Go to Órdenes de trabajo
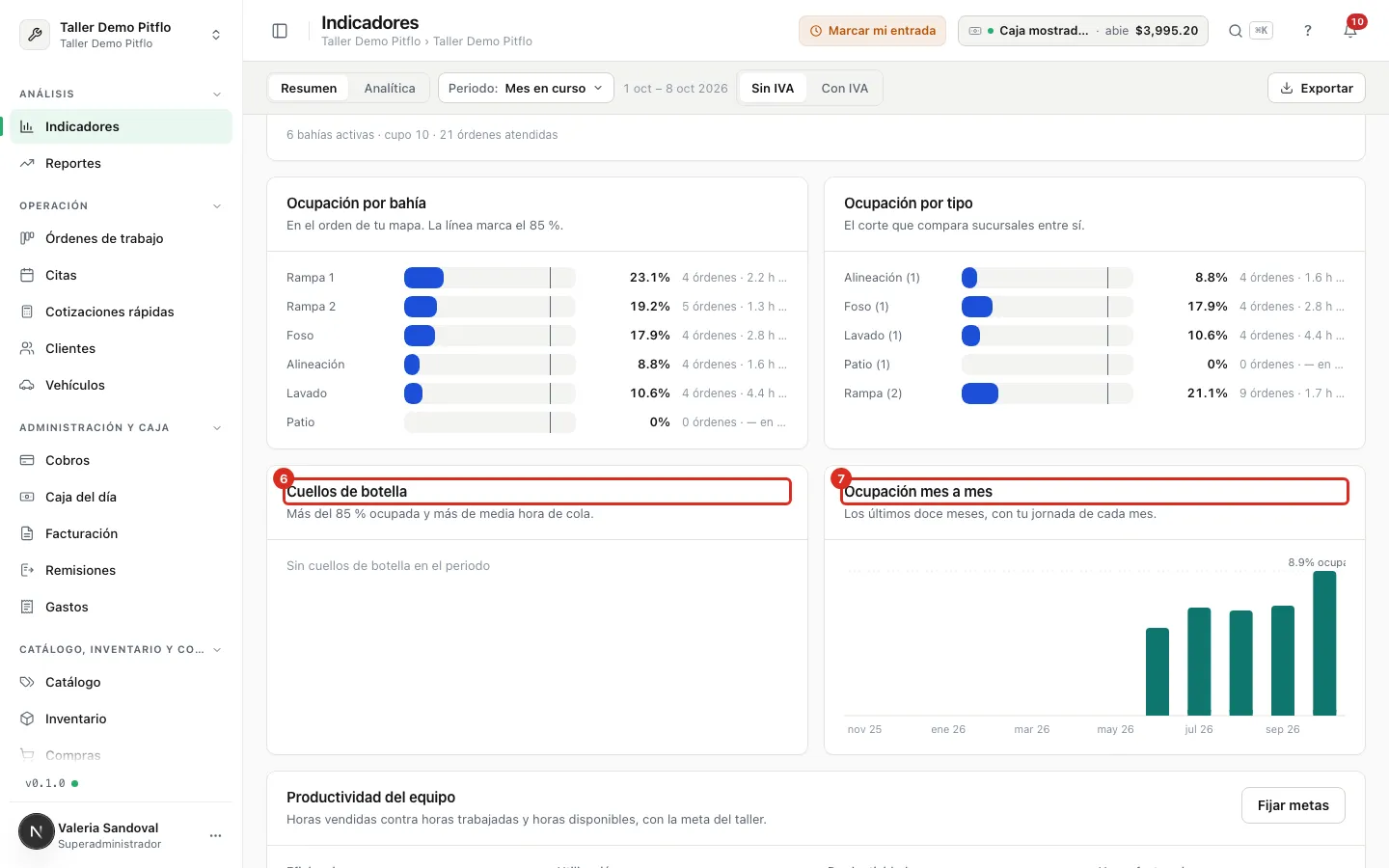Viewport: 1389px width, 868px height. tap(121, 238)
